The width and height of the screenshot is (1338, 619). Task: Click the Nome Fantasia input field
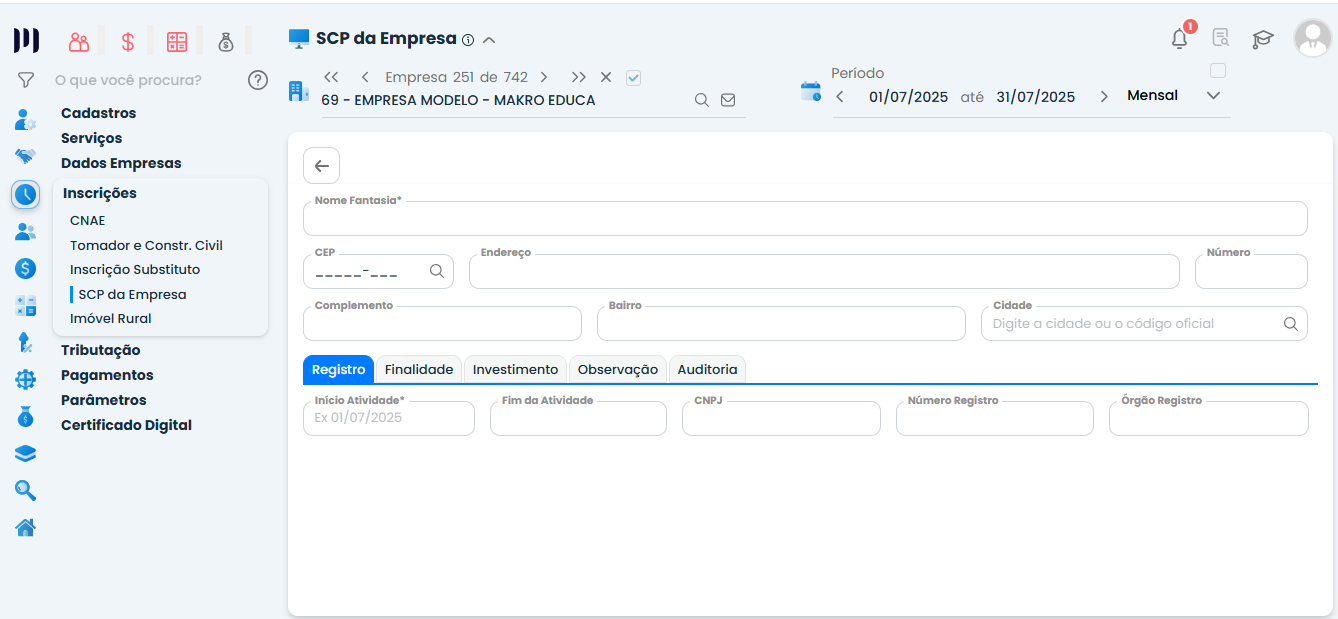(x=804, y=219)
